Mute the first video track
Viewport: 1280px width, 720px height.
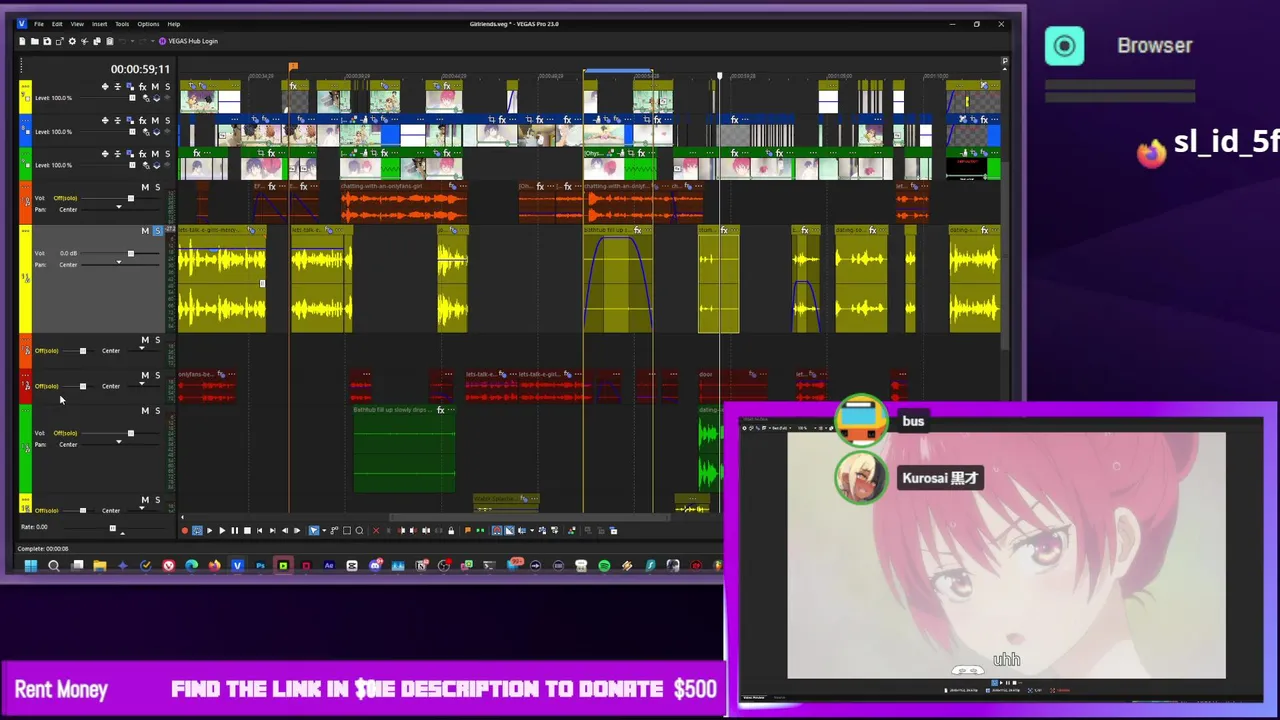tap(155, 87)
